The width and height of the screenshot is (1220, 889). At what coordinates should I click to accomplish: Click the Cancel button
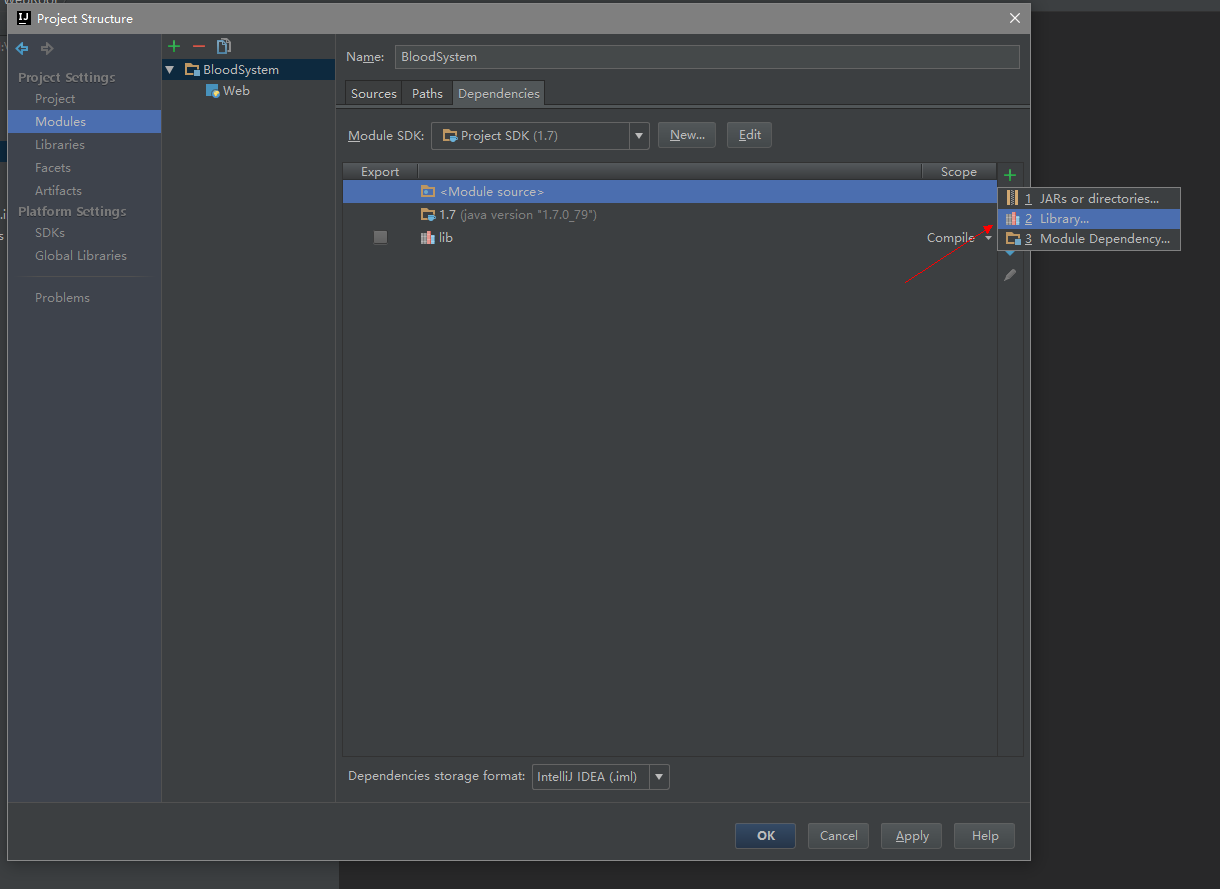(x=839, y=836)
